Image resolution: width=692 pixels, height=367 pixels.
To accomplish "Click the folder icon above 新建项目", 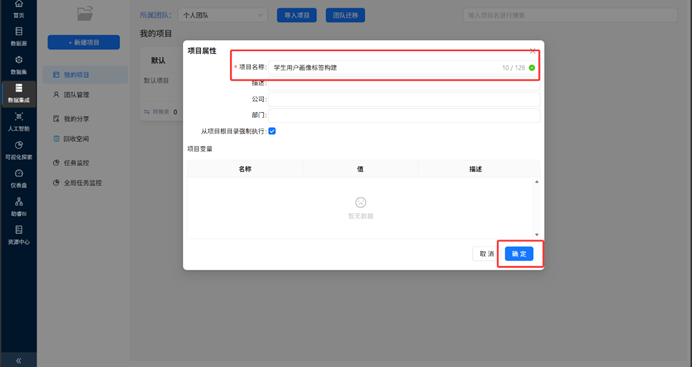I will [x=85, y=13].
